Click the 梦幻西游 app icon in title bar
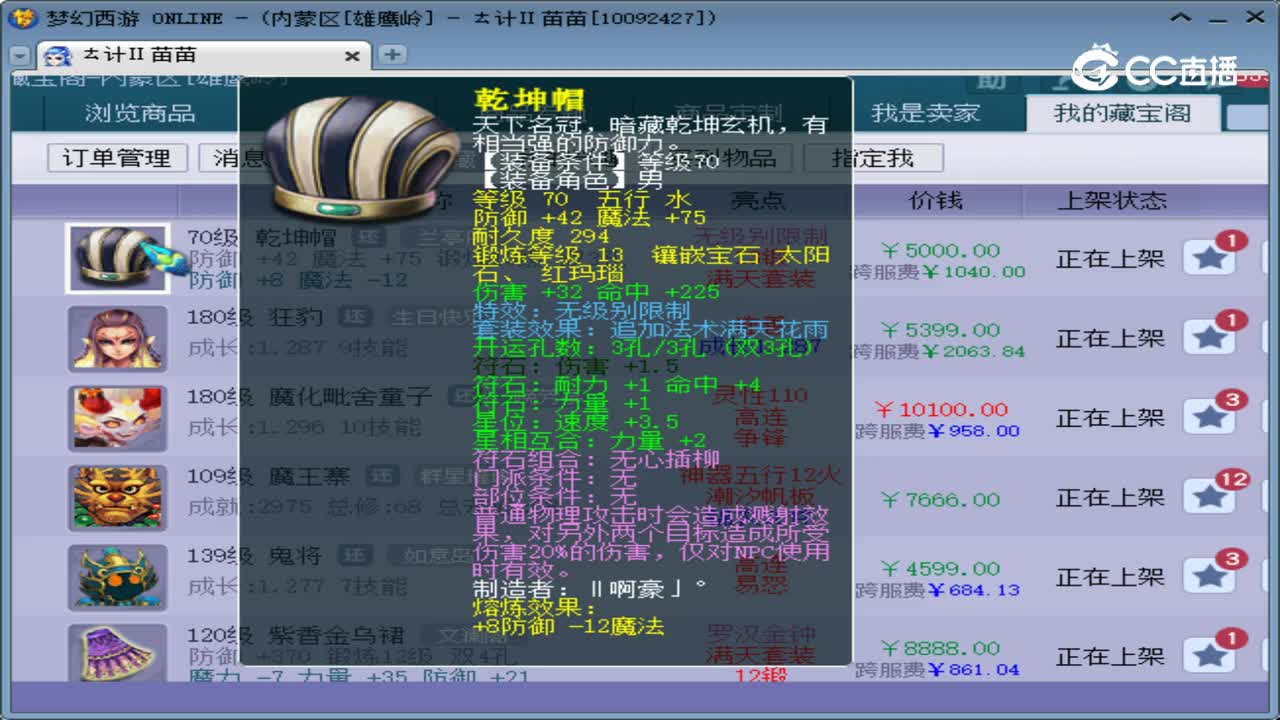This screenshot has width=1280, height=720. click(24, 17)
